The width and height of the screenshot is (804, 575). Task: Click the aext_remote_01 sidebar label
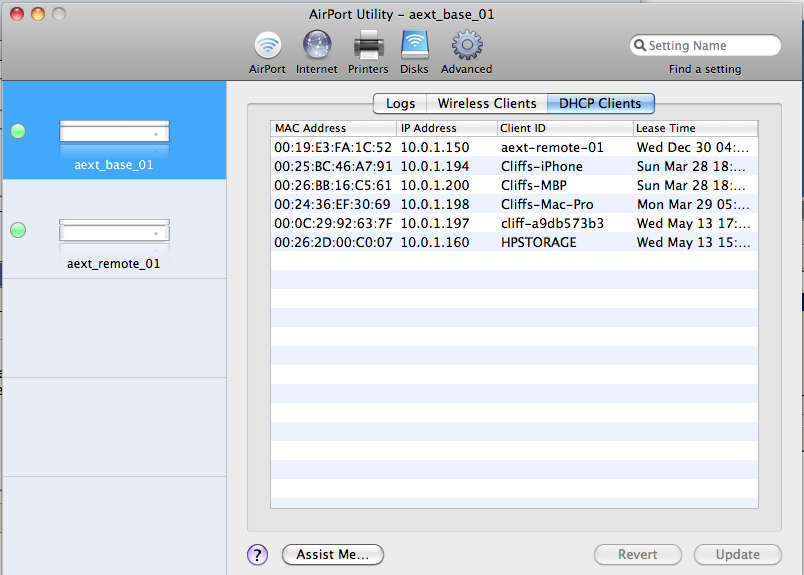114,264
